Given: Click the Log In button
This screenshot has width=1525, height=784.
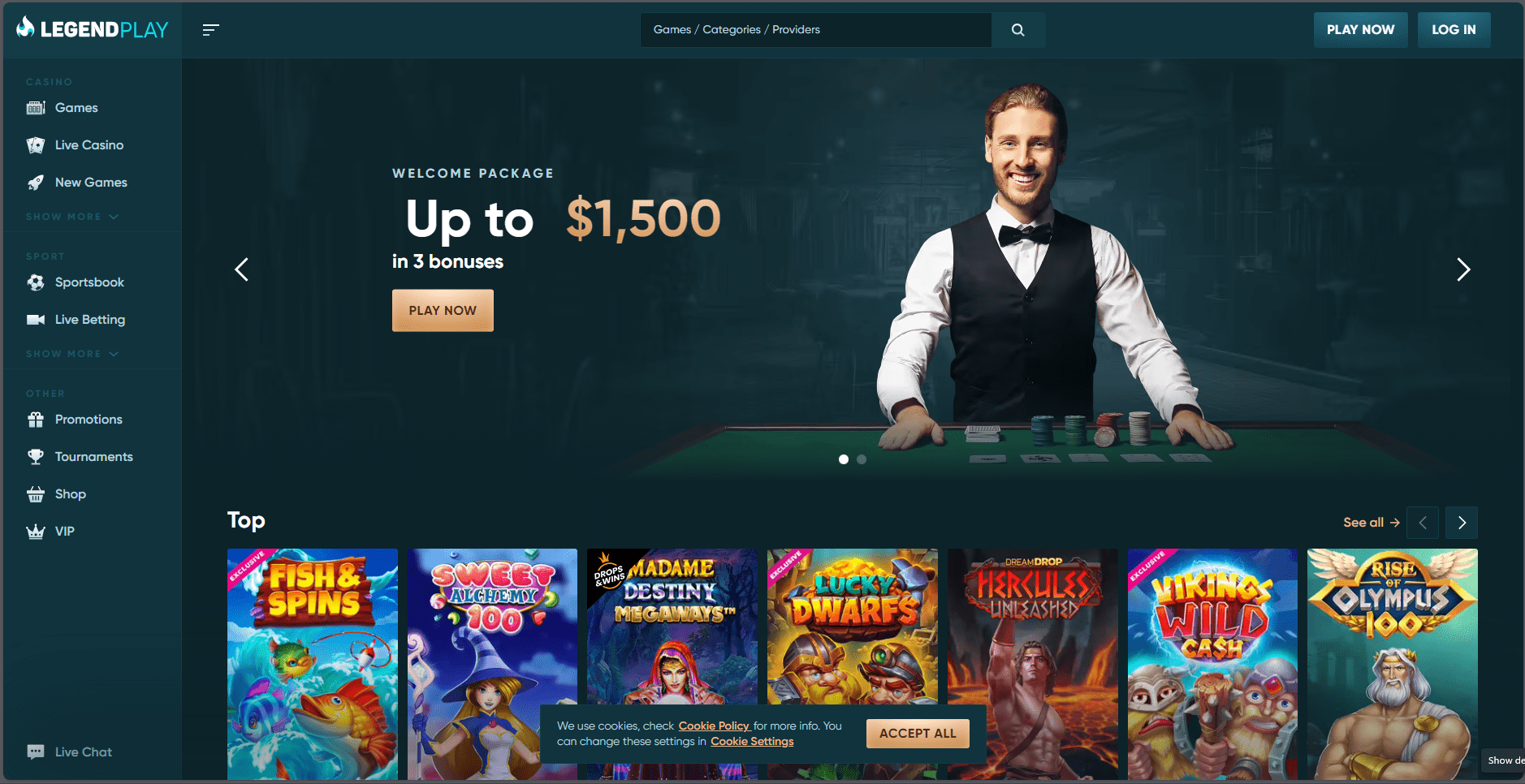Looking at the screenshot, I should [1454, 30].
